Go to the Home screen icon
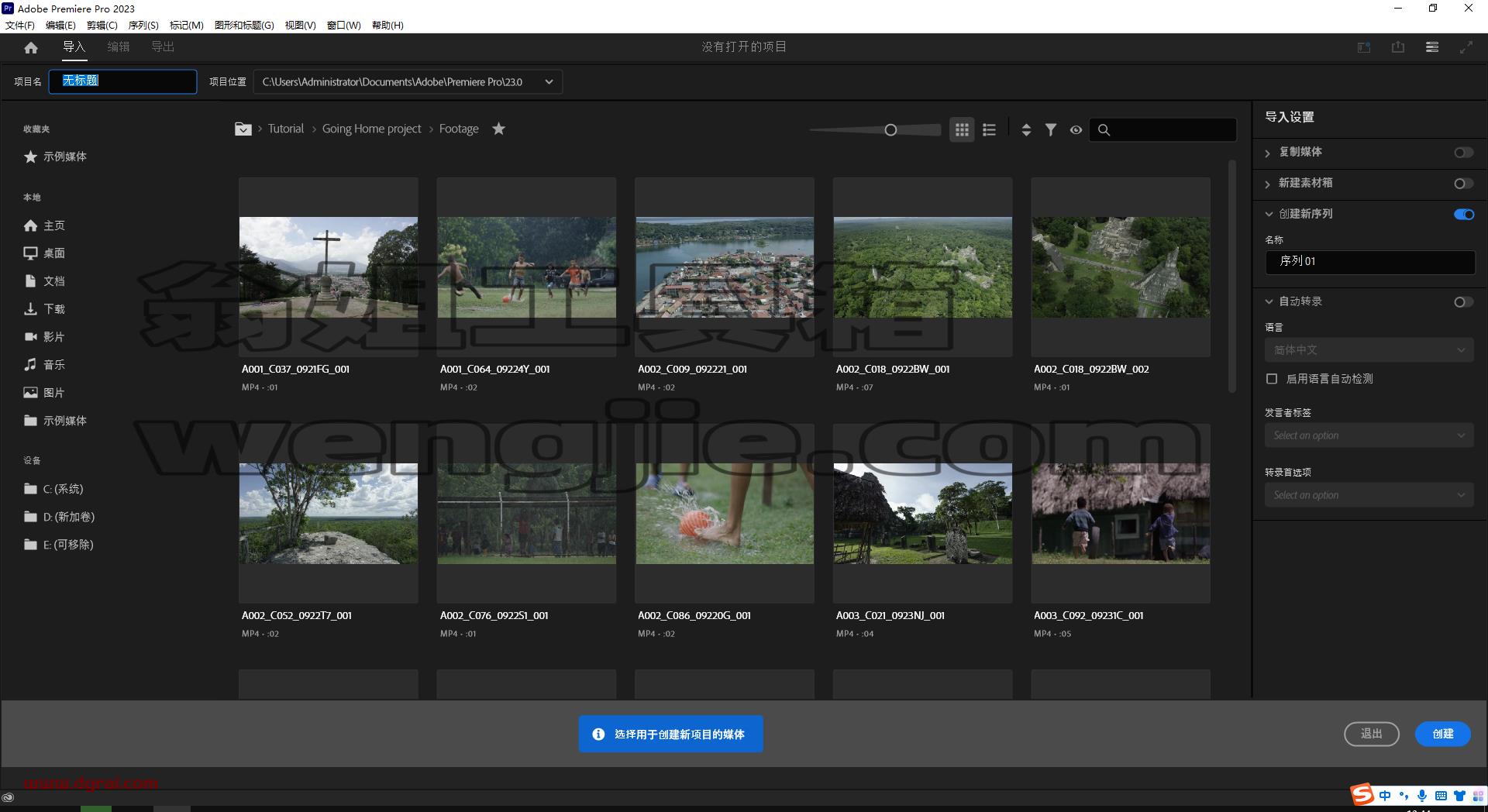Screen dimensions: 1488x812 click(31, 47)
